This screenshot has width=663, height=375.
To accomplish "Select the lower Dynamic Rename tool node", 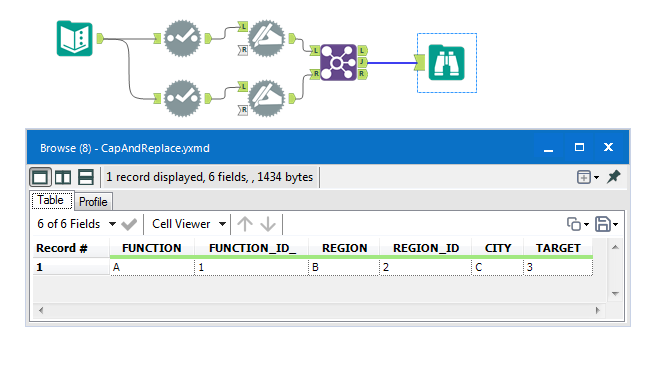I will click(x=266, y=98).
